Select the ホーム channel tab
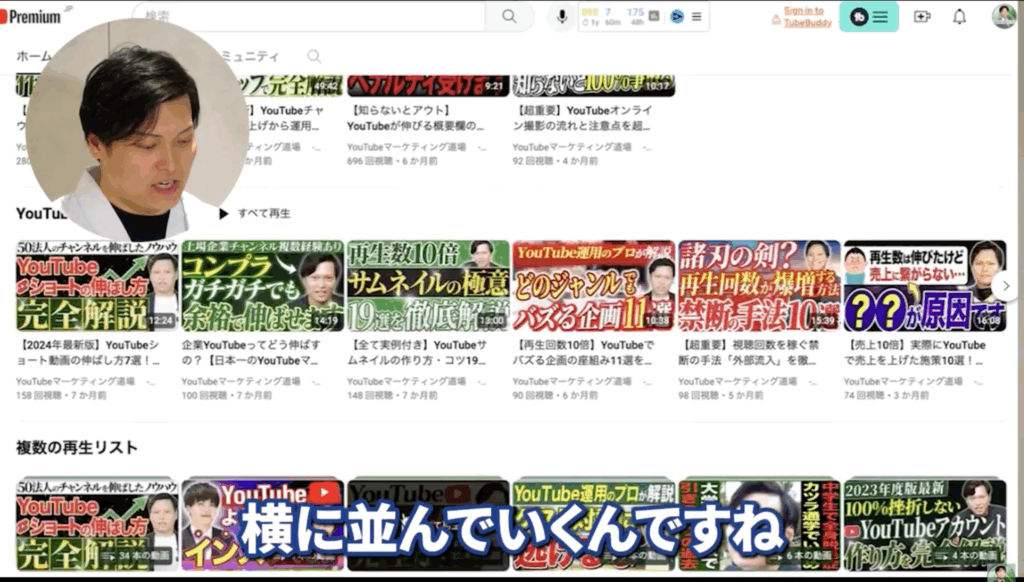The image size is (1024, 582). pos(33,57)
